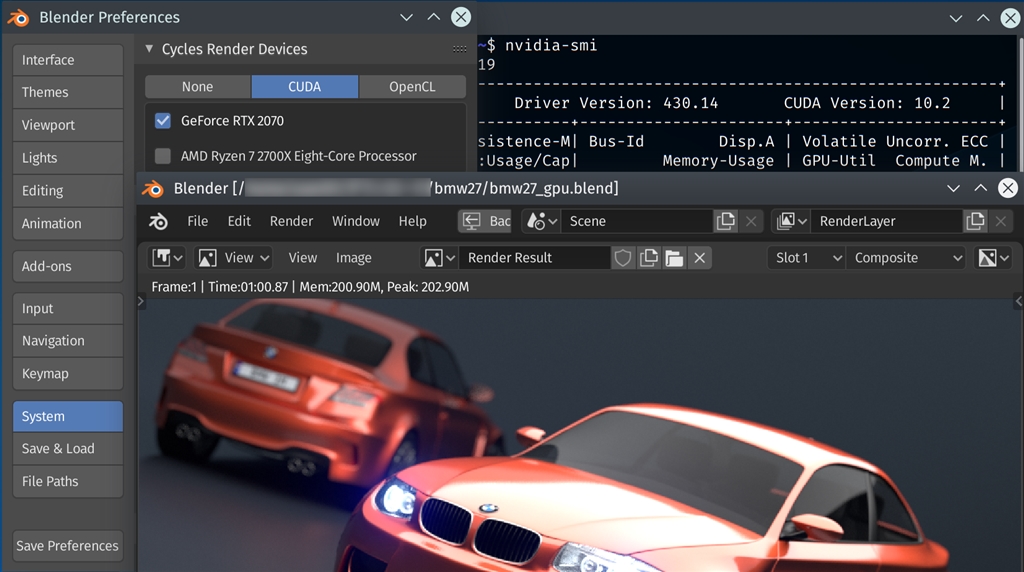The width and height of the screenshot is (1024, 572).
Task: Open the Render menu
Action: click(291, 221)
